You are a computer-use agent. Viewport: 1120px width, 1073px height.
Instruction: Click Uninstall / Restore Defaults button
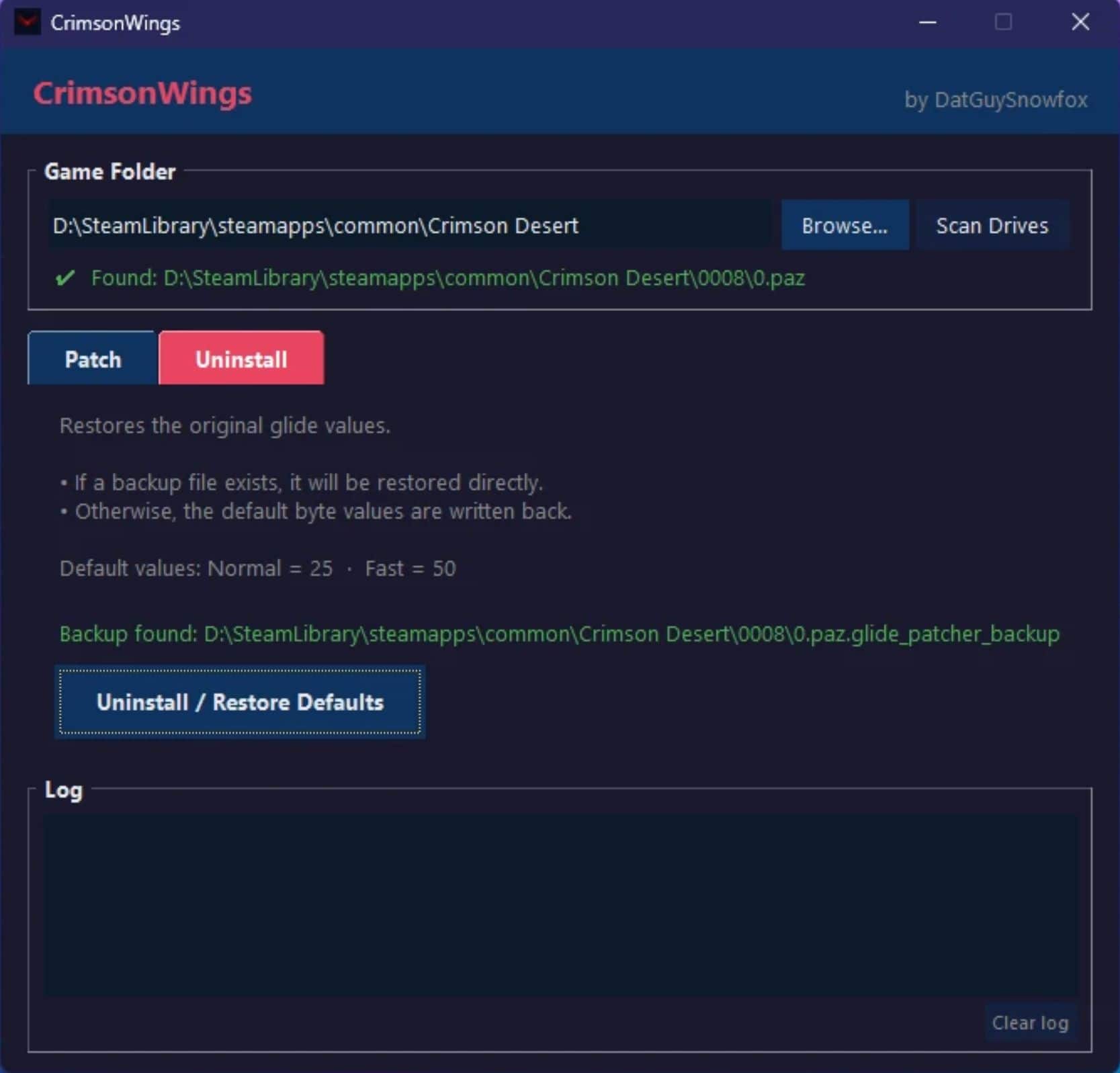tap(240, 702)
